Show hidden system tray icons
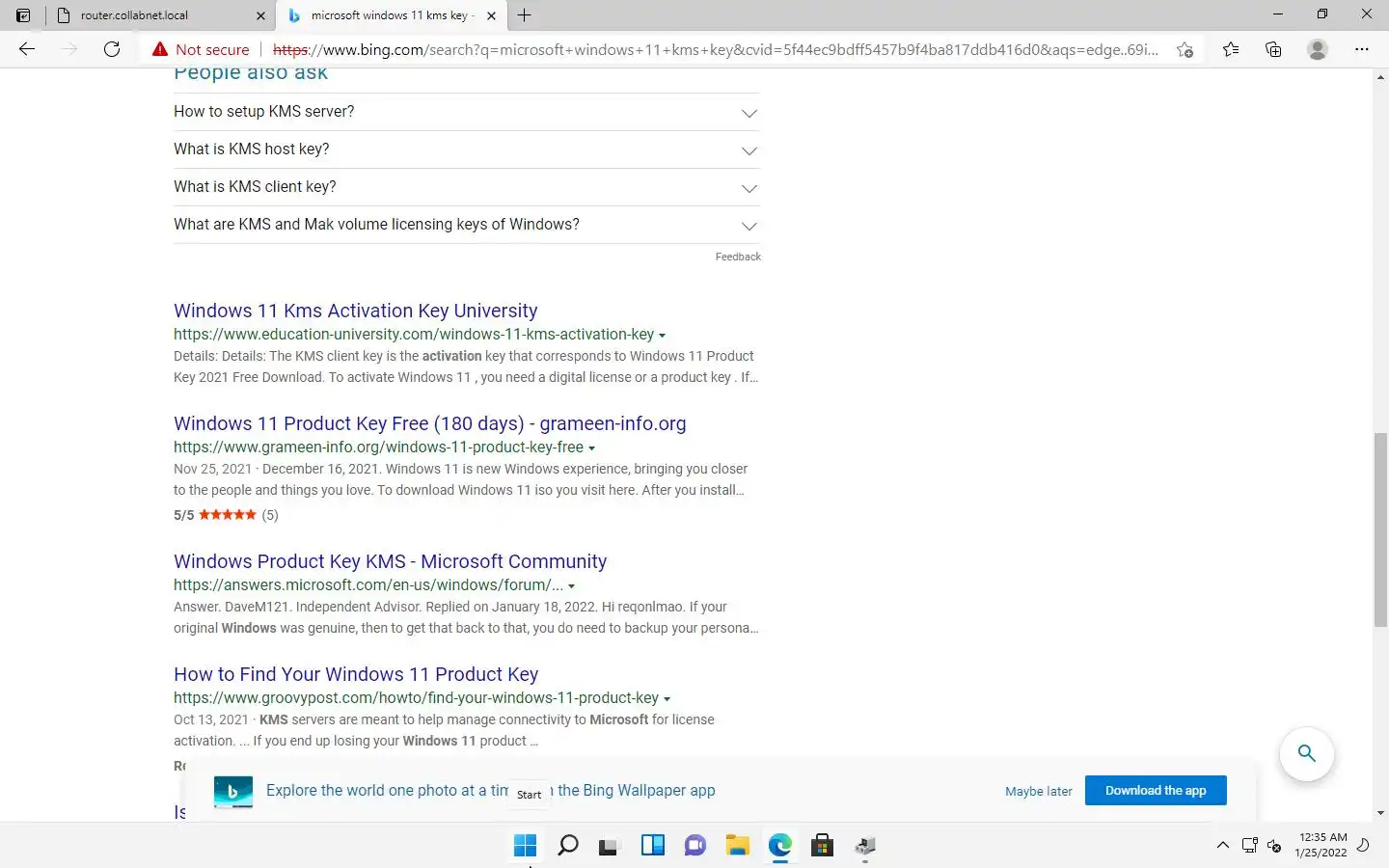 click(x=1223, y=846)
